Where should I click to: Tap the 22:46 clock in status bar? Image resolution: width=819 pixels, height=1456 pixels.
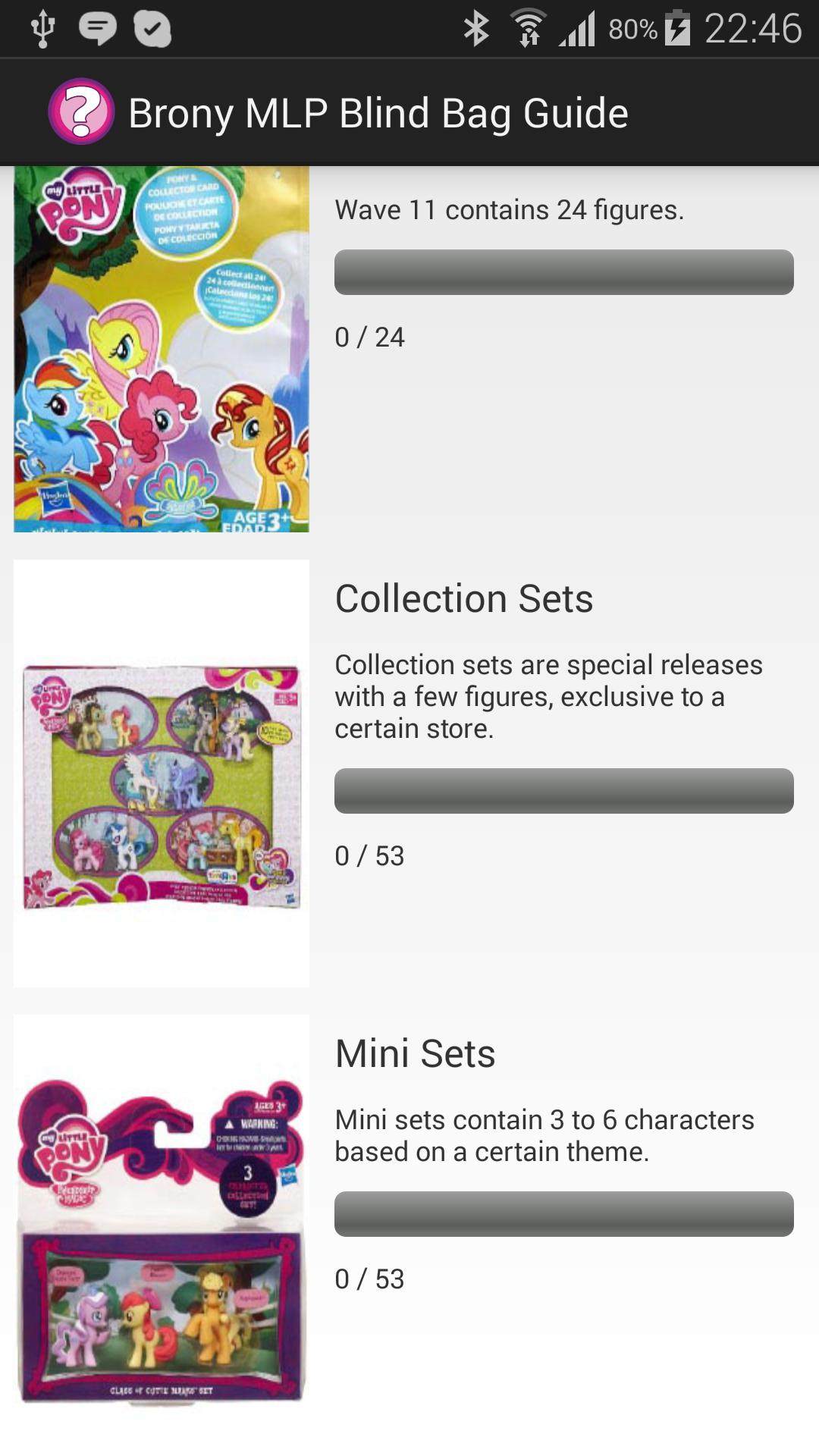(x=752, y=29)
